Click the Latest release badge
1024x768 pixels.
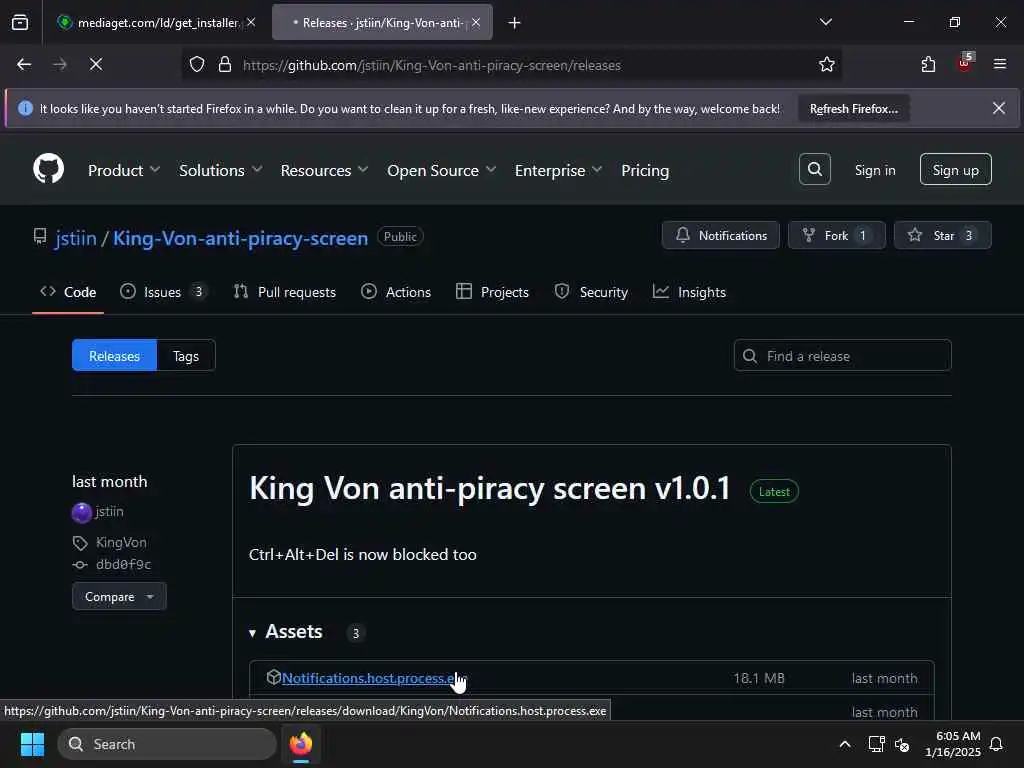pos(774,492)
